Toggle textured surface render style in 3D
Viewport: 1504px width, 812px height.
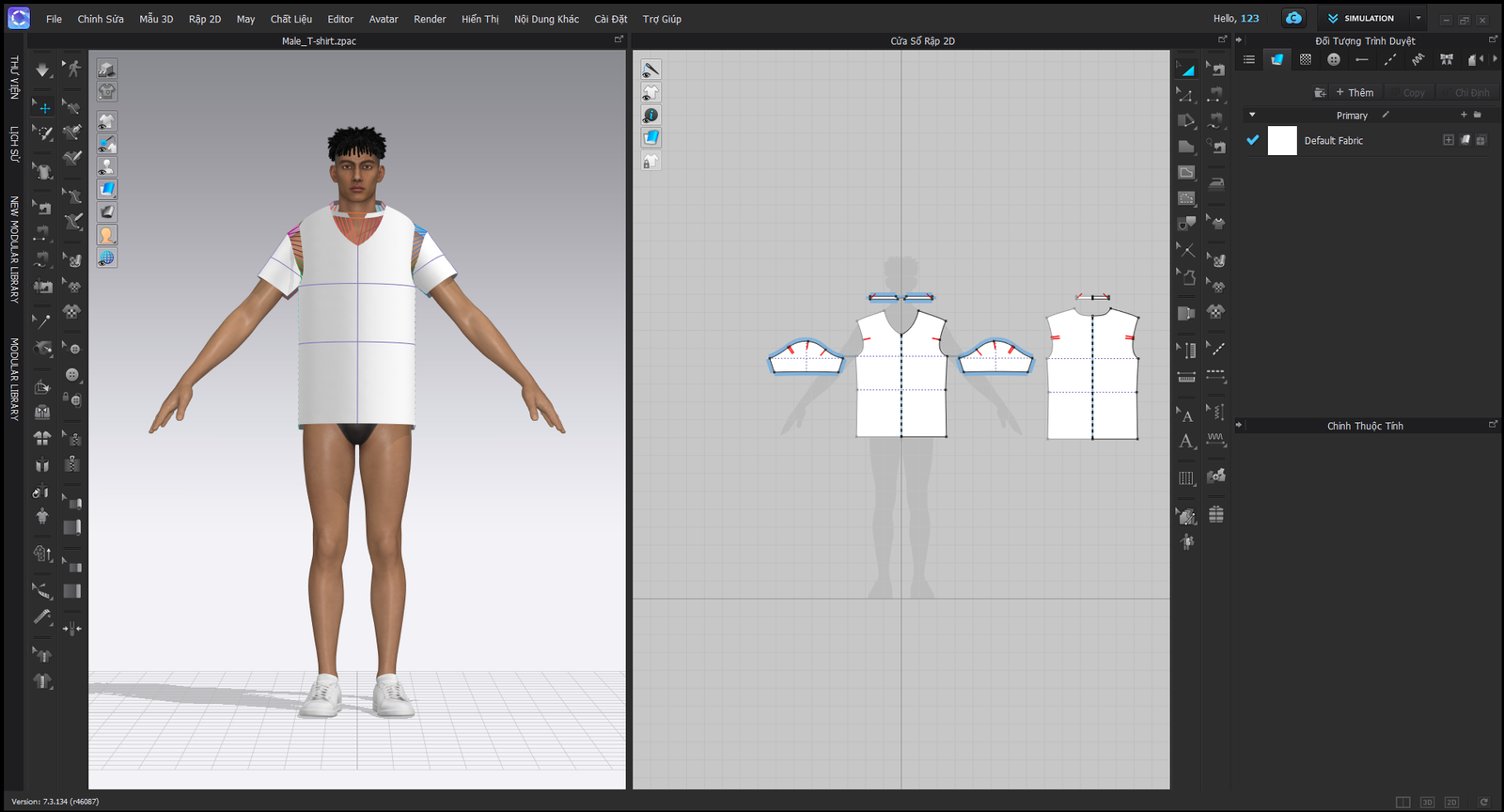coord(107,189)
